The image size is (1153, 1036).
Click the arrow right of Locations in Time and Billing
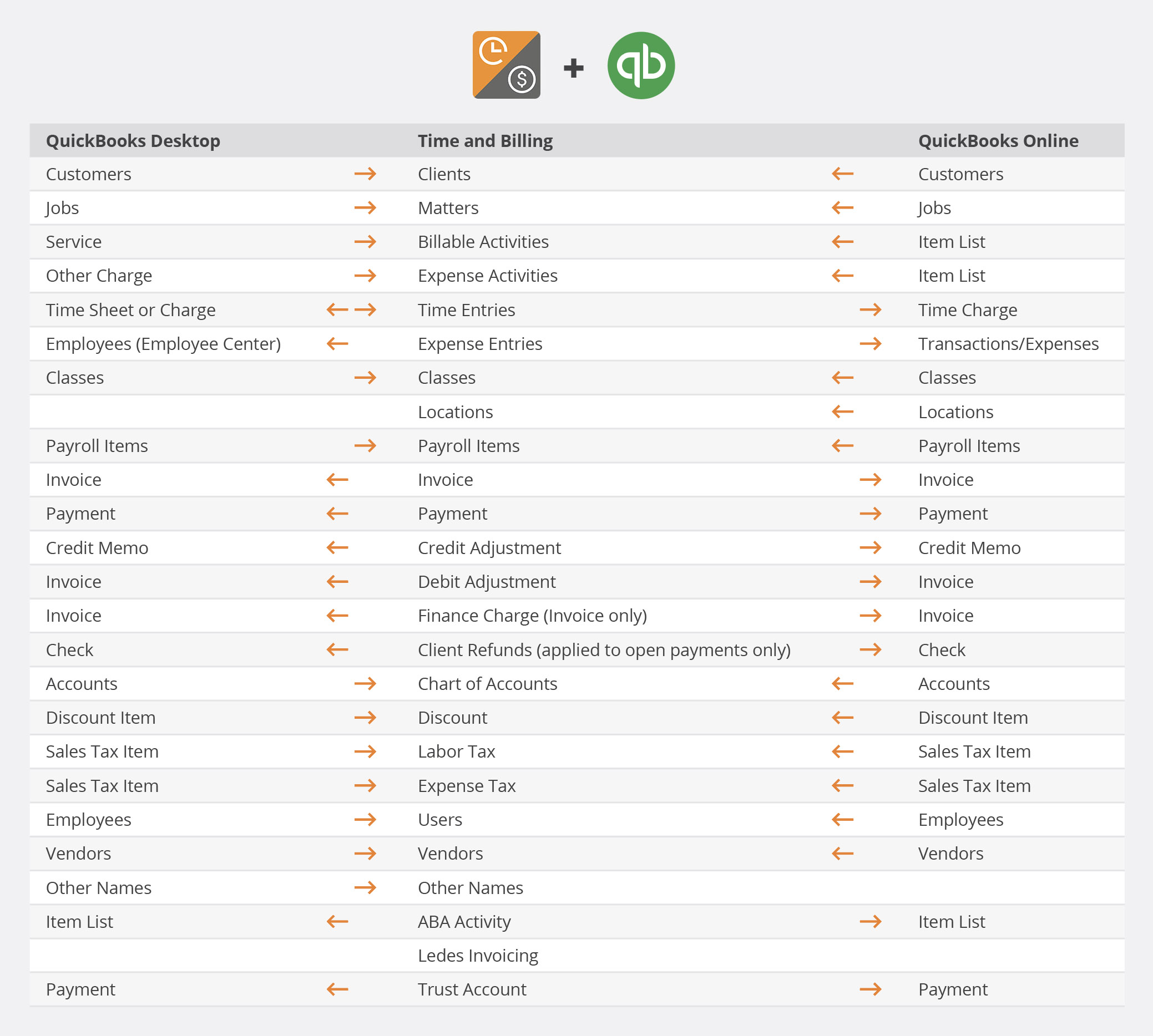point(842,412)
